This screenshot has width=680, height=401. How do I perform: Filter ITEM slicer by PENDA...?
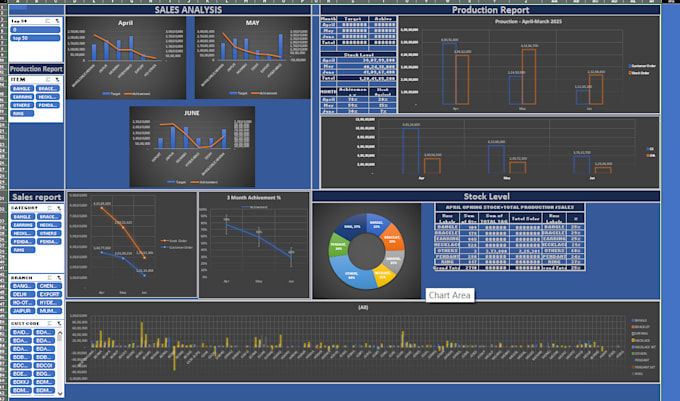pos(48,105)
